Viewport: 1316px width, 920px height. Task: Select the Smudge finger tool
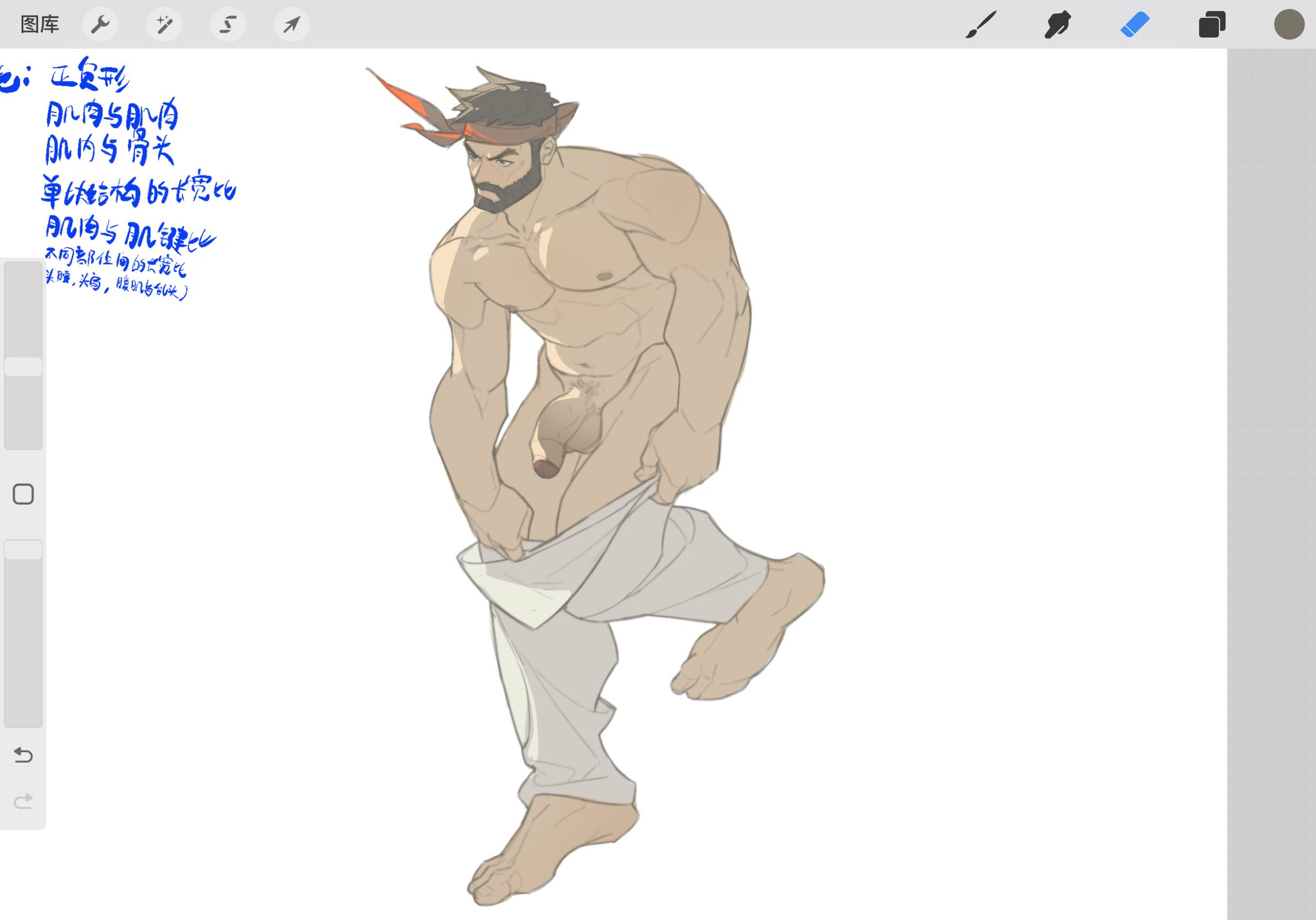[x=1057, y=24]
